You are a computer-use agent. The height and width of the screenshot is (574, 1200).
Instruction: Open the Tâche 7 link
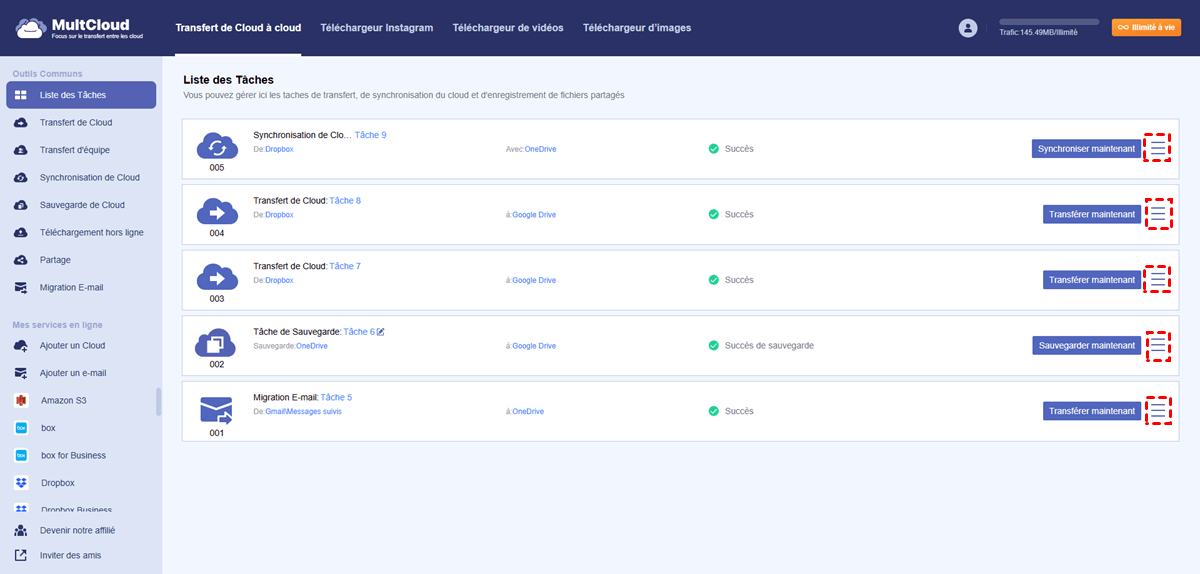pyautogui.click(x=345, y=266)
